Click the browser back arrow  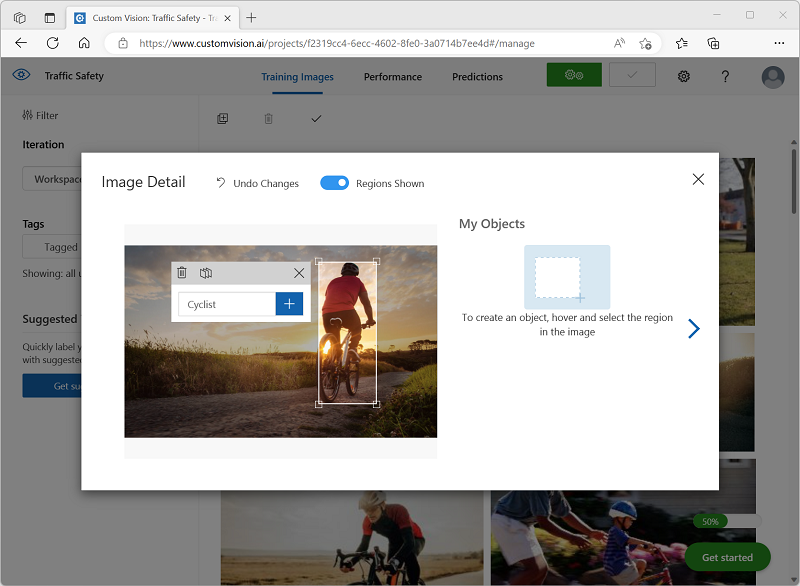[x=21, y=43]
